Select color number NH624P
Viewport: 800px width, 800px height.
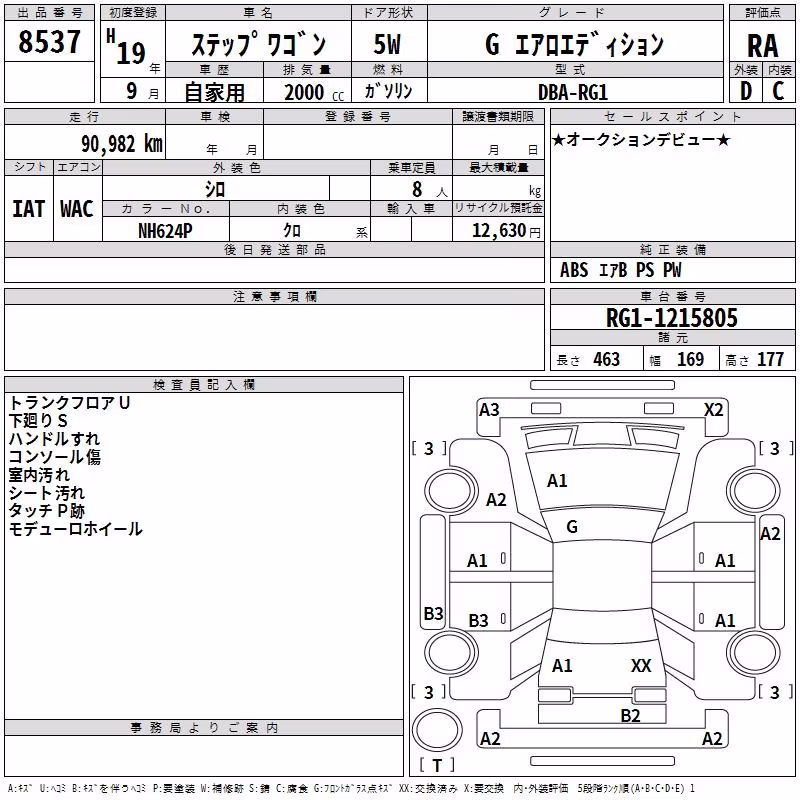click(x=165, y=231)
